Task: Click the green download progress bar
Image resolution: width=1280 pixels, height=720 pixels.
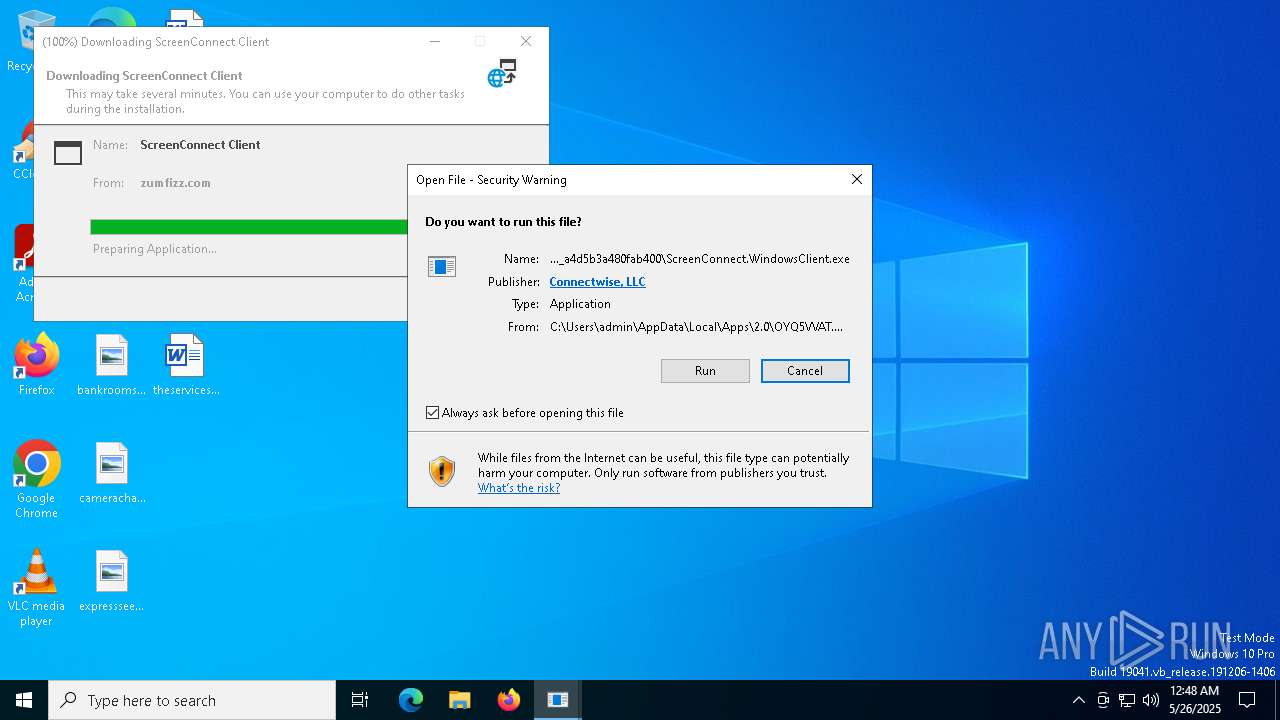Action: 249,227
